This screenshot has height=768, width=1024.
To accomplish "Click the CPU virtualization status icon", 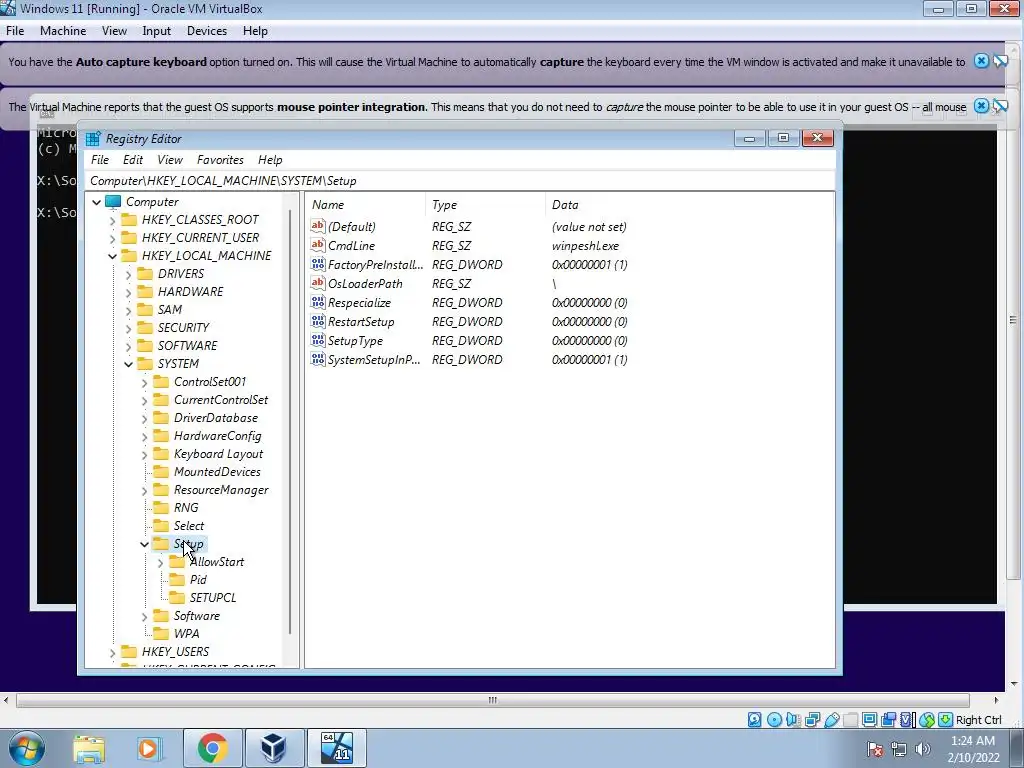I will (x=907, y=720).
